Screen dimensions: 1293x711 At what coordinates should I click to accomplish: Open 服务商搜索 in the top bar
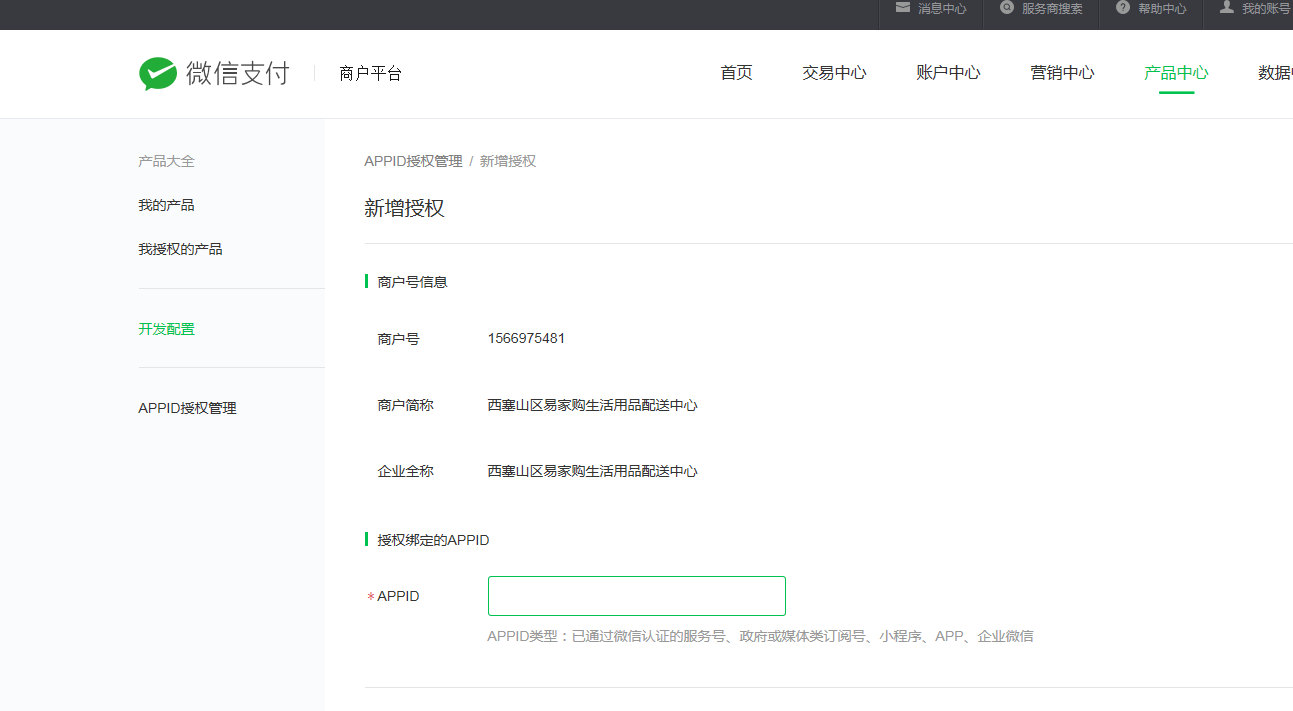click(1052, 8)
